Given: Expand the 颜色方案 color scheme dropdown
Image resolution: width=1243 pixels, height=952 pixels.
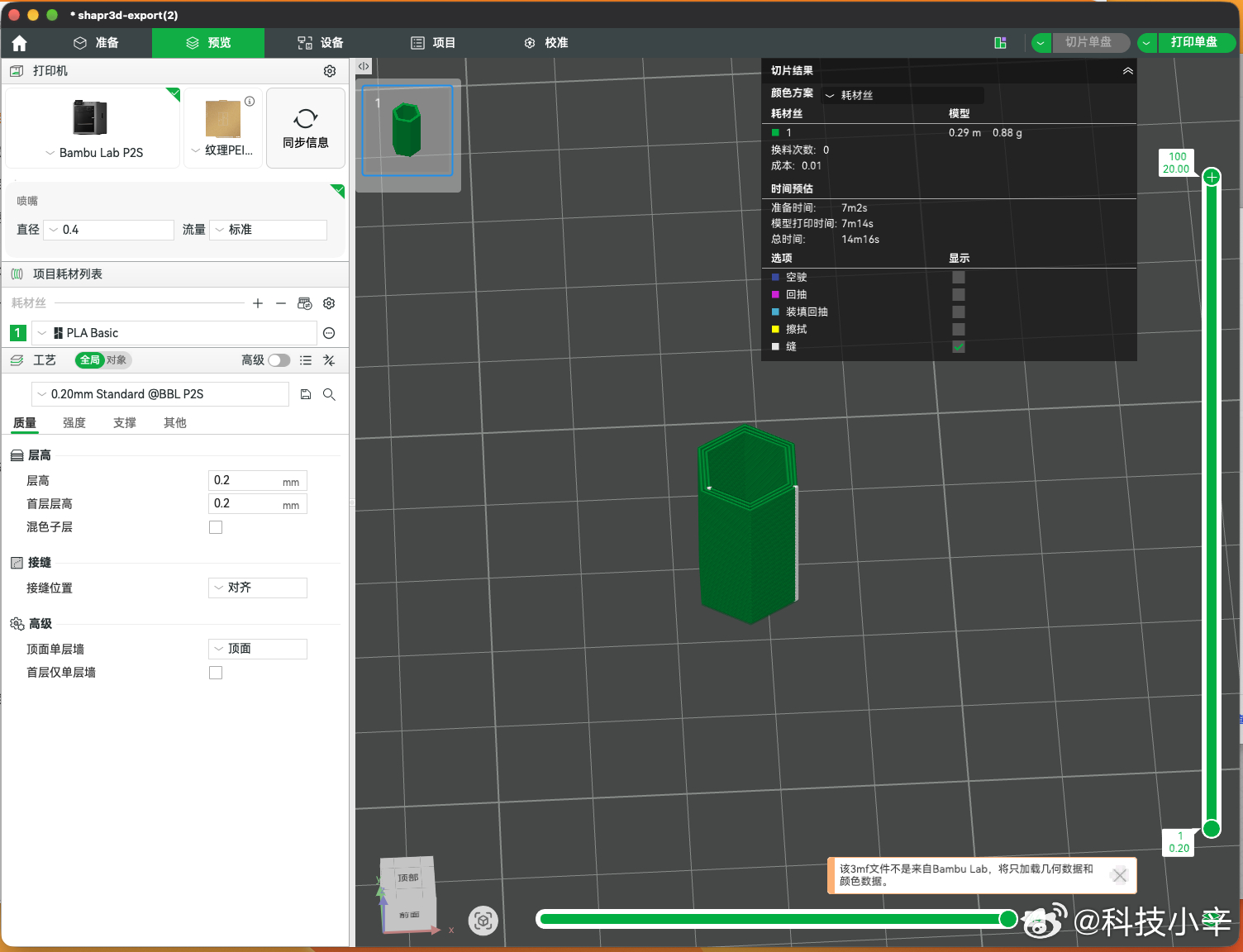Looking at the screenshot, I should (903, 95).
